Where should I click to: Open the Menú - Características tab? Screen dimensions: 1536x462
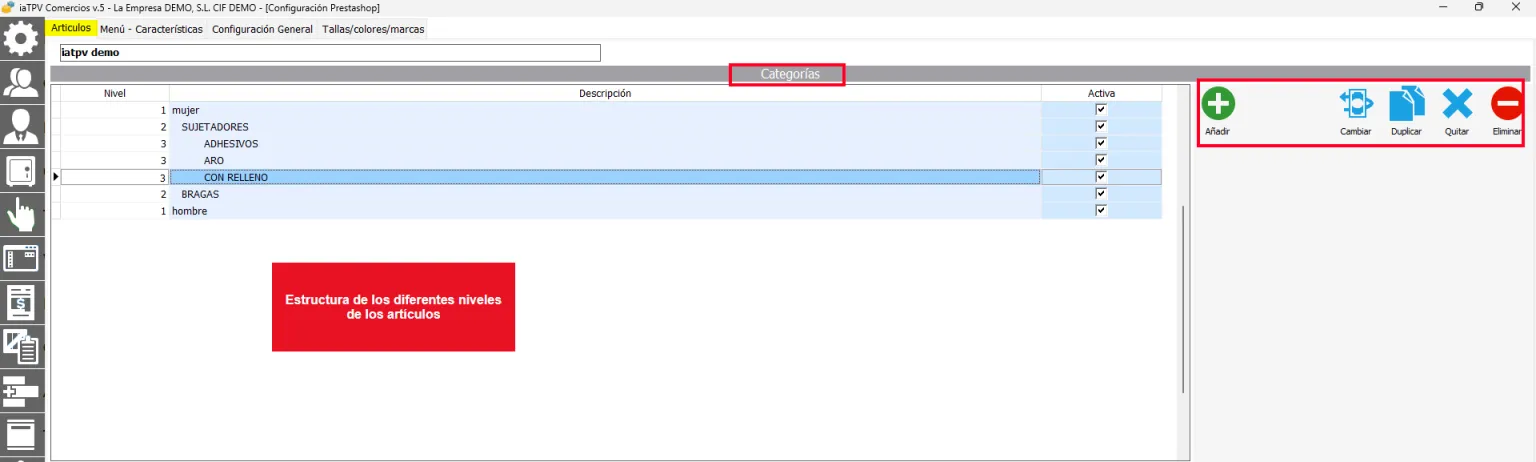point(151,29)
